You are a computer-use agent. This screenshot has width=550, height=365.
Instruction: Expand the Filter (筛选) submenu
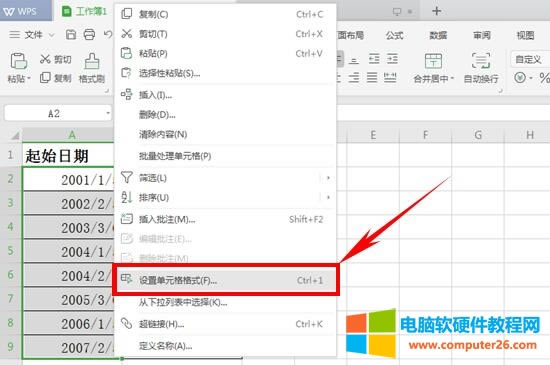coord(224,178)
